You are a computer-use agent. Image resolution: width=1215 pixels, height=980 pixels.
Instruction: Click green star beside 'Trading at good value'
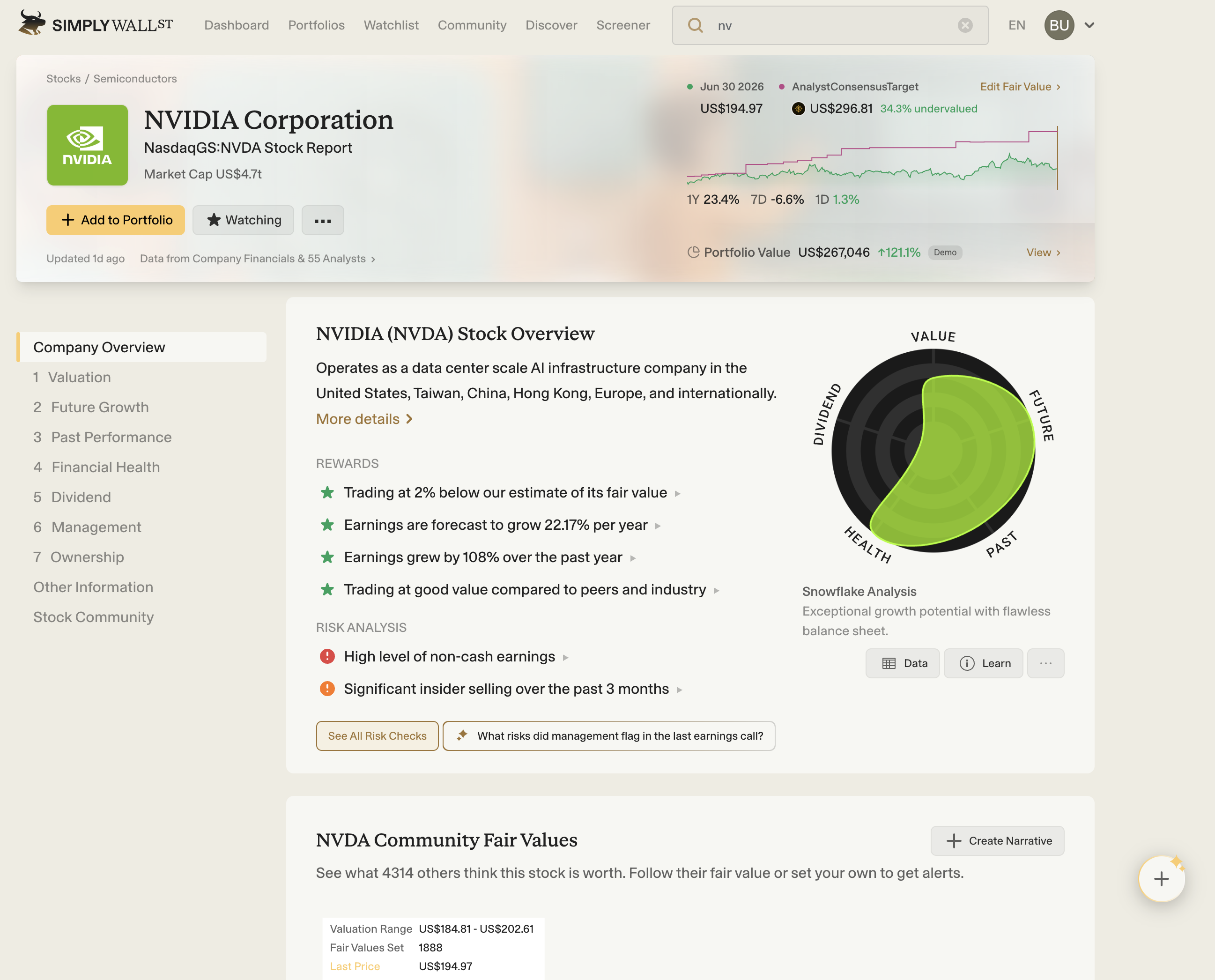[327, 589]
